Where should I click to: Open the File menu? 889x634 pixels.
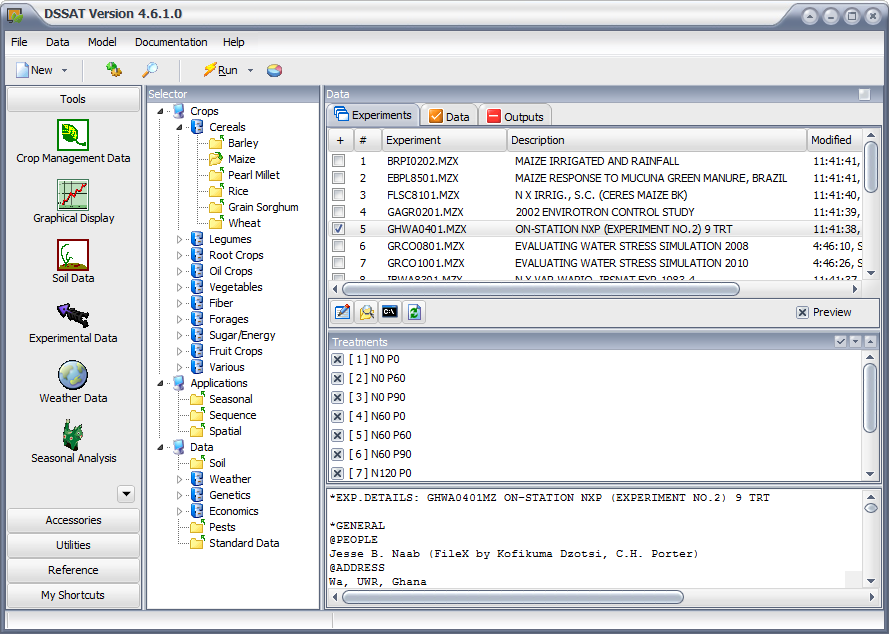pyautogui.click(x=19, y=42)
